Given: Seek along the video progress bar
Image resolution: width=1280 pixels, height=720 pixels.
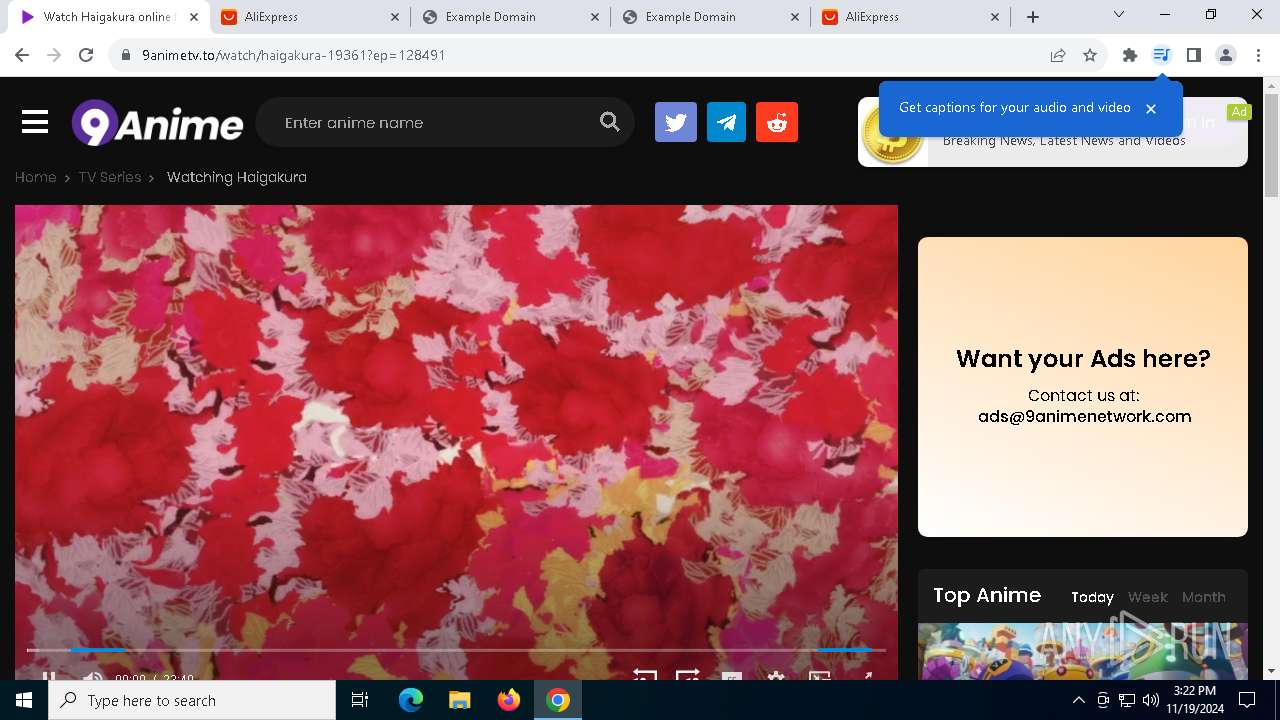Looking at the screenshot, I should click(456, 650).
